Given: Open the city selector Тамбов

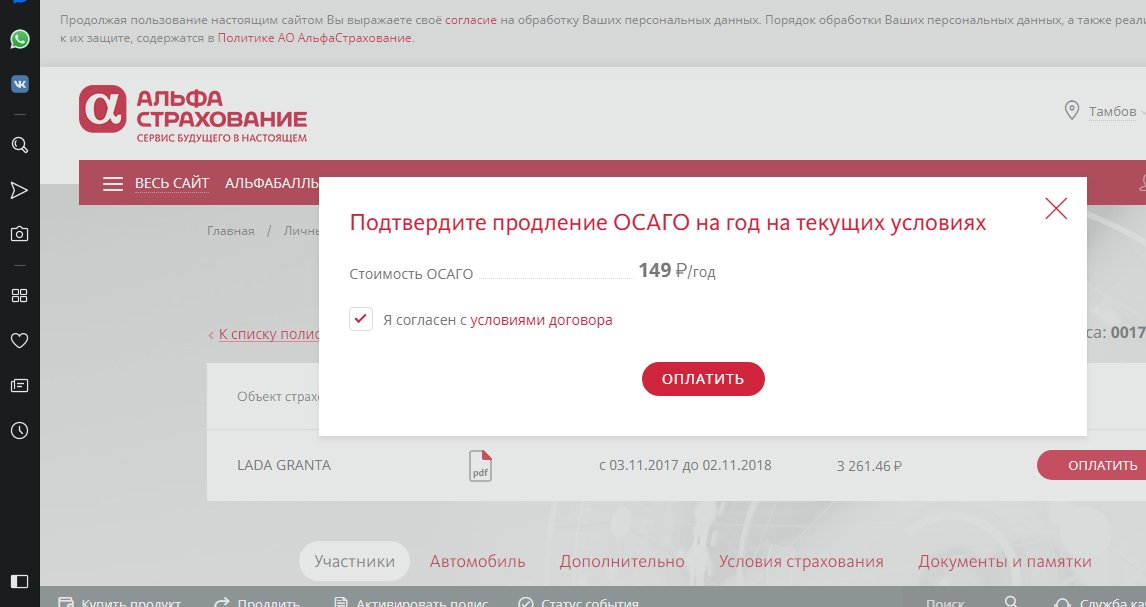Looking at the screenshot, I should click(1112, 112).
